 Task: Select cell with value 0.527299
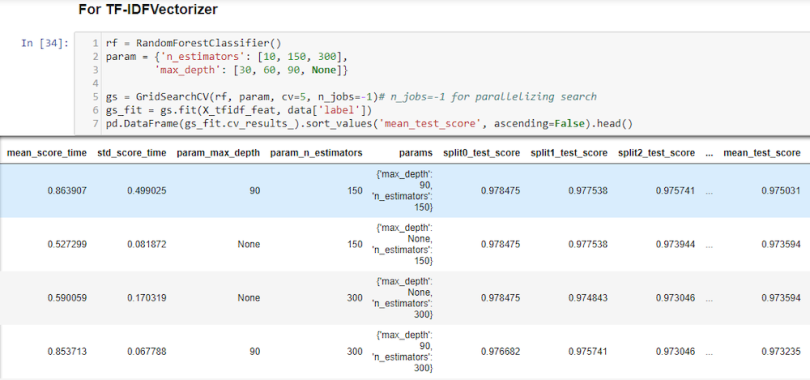pos(68,244)
